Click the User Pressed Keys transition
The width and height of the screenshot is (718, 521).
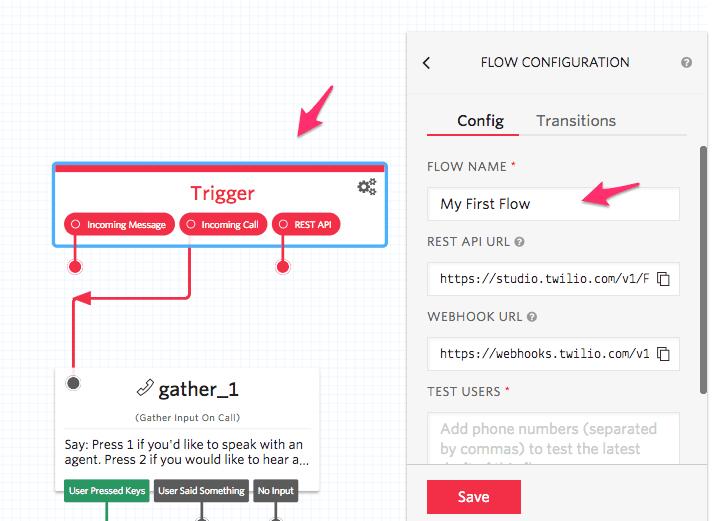tap(107, 491)
